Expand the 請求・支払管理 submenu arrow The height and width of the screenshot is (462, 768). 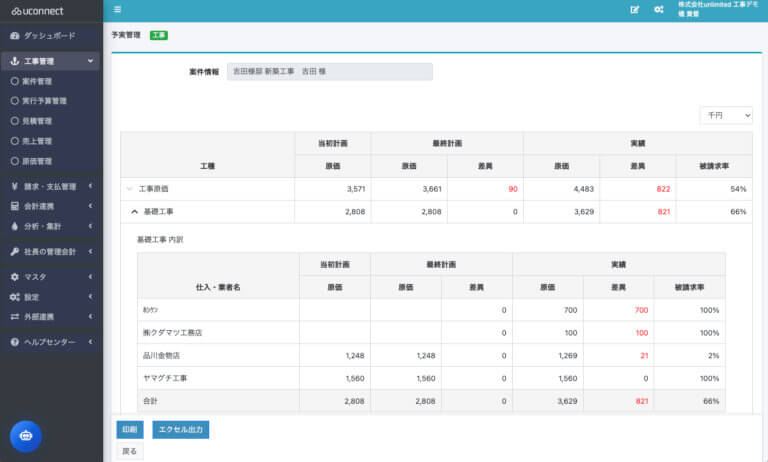[x=91, y=186]
